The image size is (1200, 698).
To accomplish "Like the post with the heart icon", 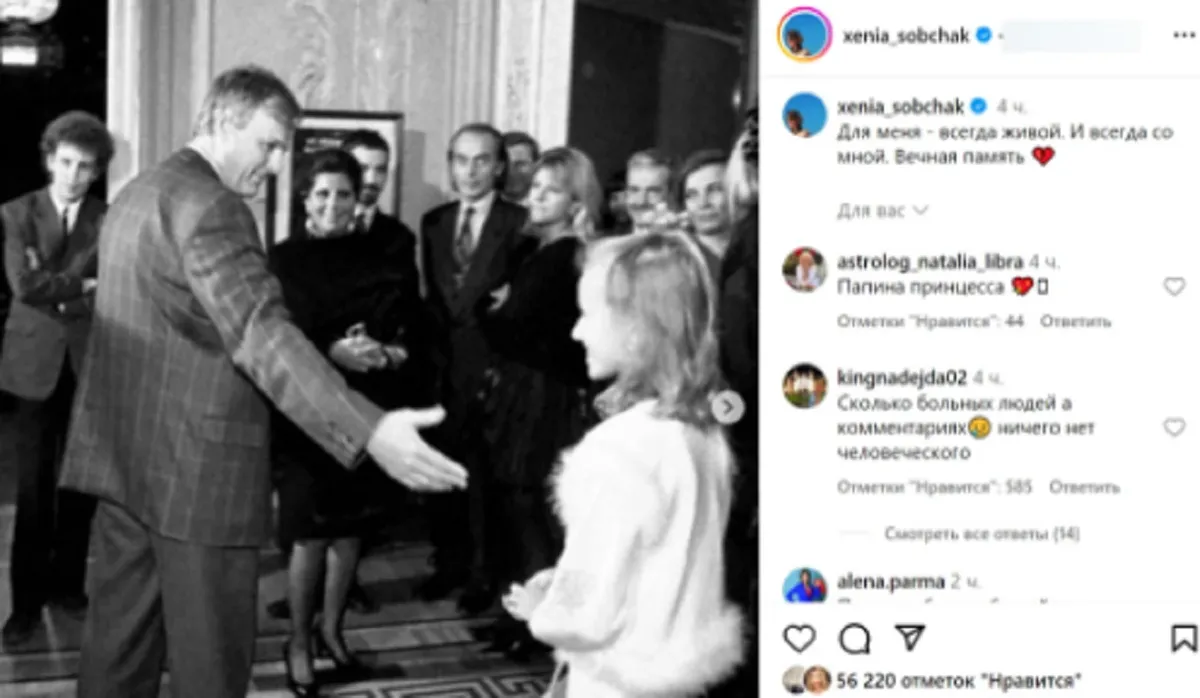I will (x=798, y=638).
